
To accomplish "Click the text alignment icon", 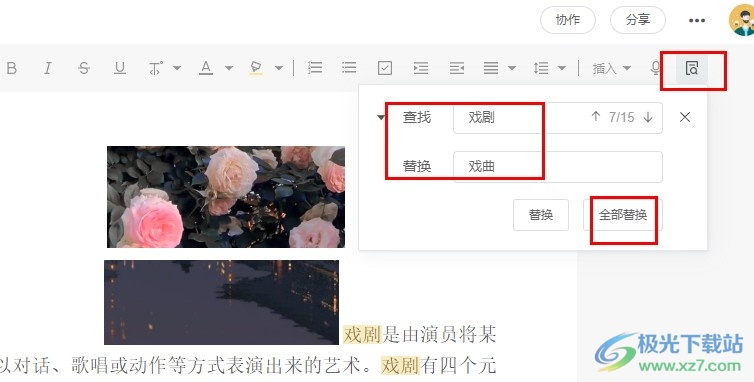I will pyautogui.click(x=491, y=68).
